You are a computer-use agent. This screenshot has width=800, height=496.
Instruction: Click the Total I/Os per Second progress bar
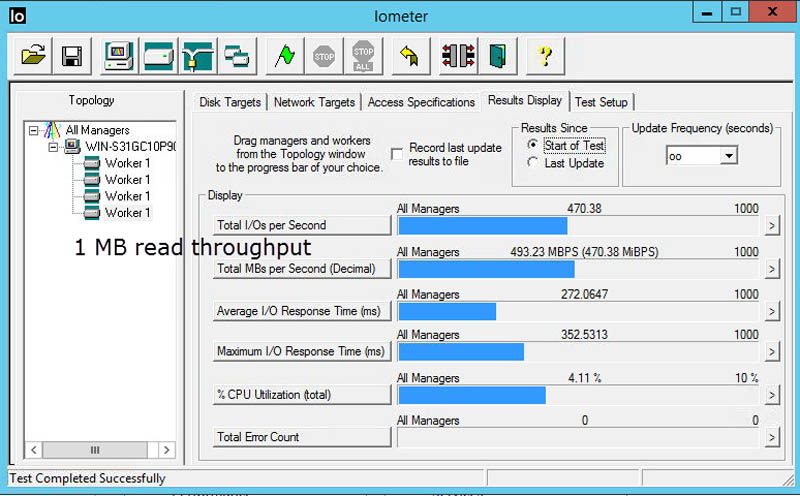[x=578, y=226]
